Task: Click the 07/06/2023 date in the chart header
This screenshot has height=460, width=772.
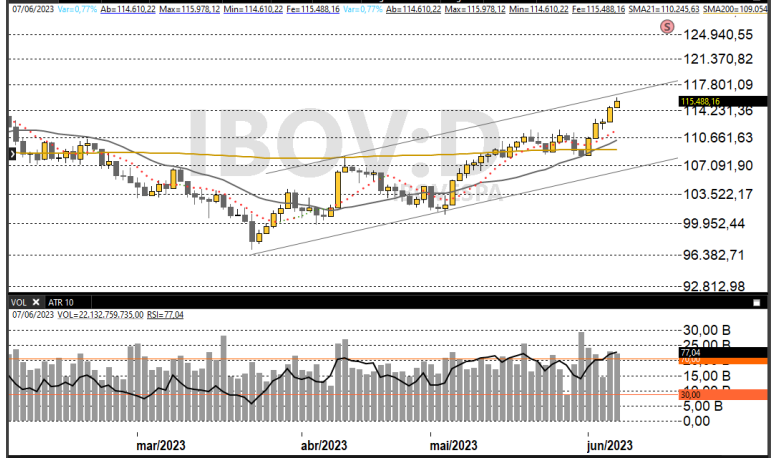Action: 33,9
